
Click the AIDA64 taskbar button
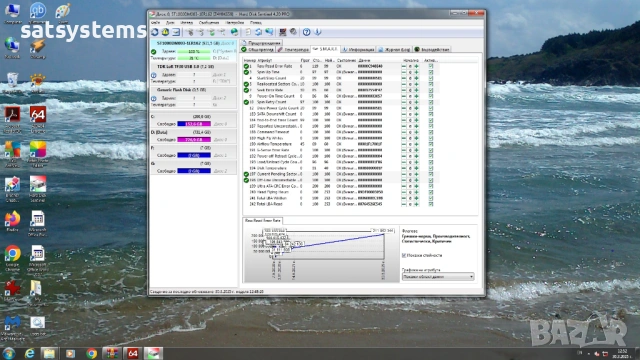pyautogui.click(x=132, y=353)
